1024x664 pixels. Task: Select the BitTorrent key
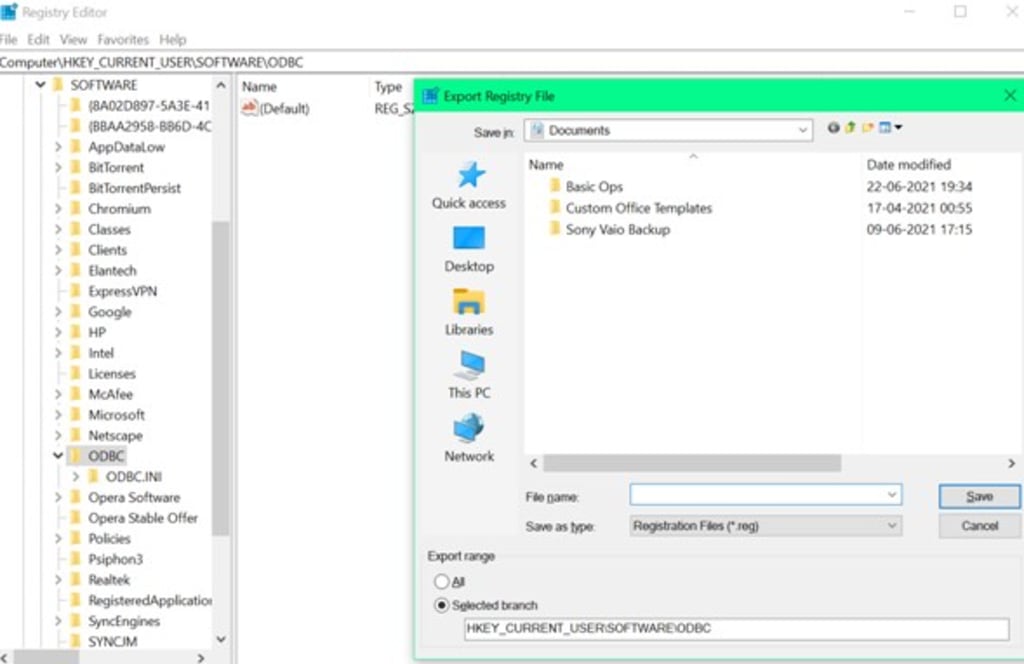[x=116, y=168]
